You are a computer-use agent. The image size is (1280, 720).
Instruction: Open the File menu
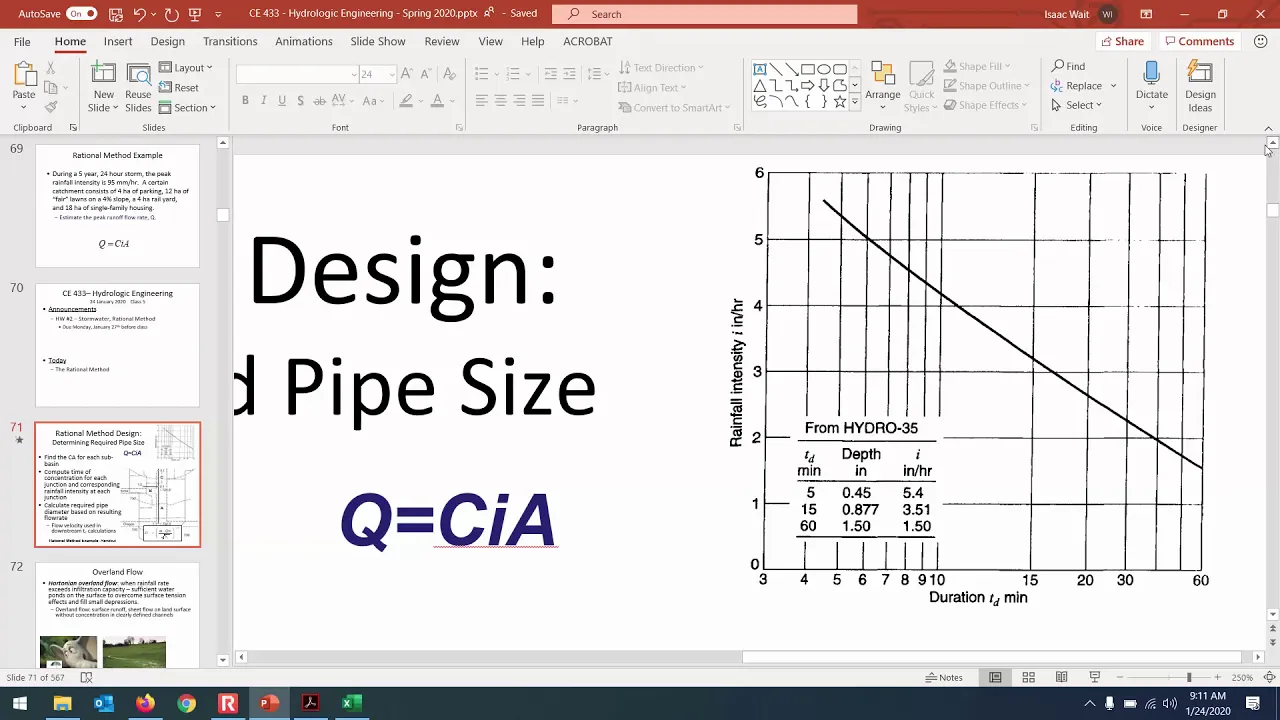point(22,41)
